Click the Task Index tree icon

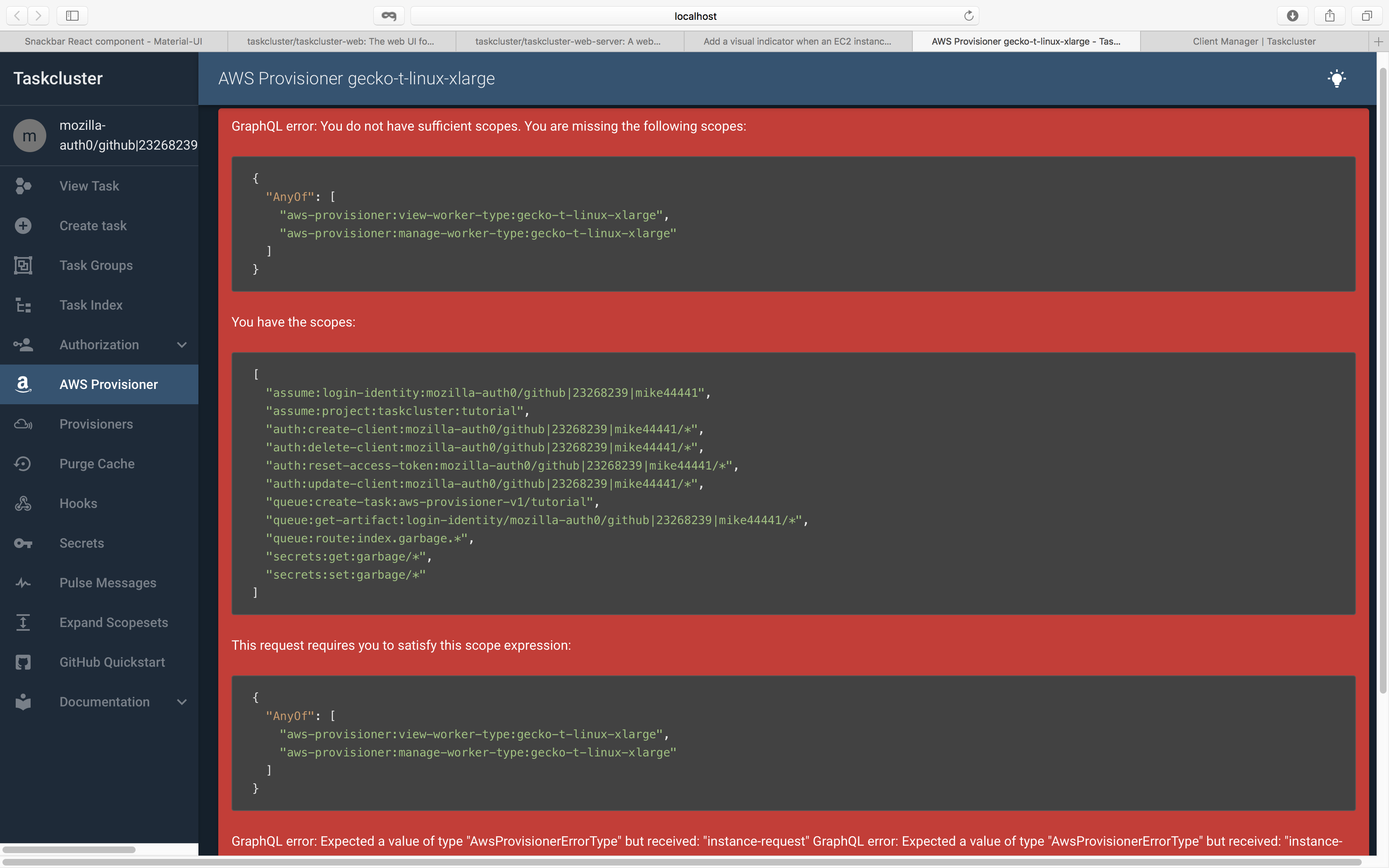tap(23, 305)
